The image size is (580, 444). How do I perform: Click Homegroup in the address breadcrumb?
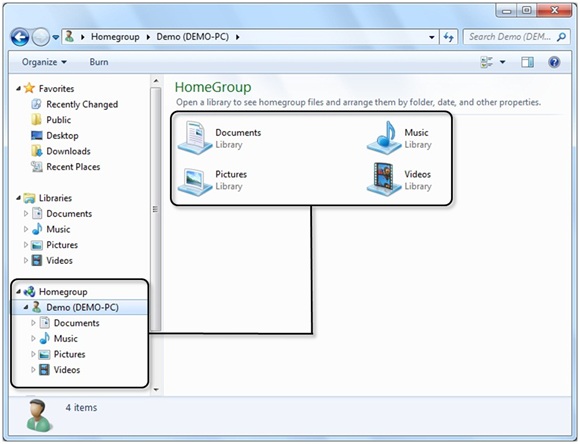[115, 37]
